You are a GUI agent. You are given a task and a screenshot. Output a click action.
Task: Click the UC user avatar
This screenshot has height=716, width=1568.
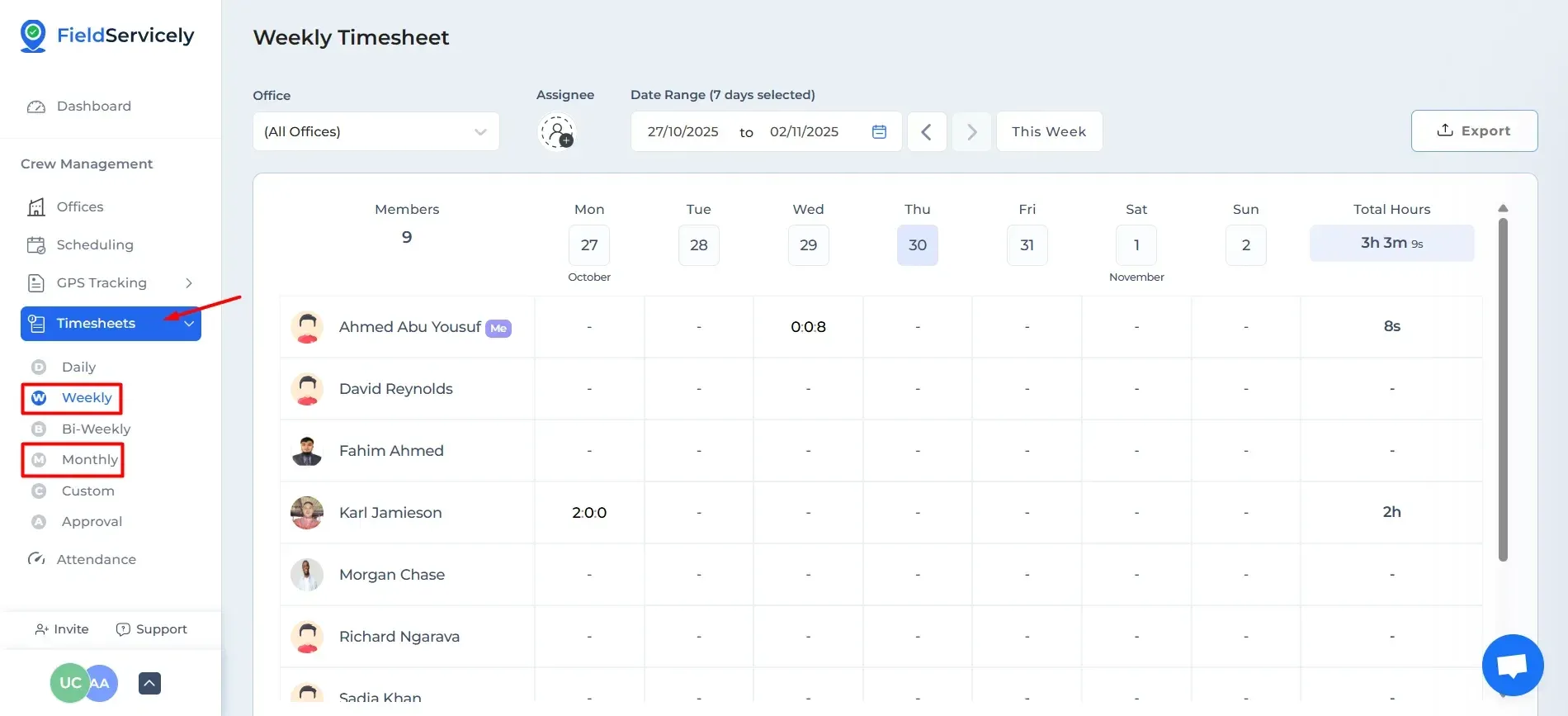(68, 683)
